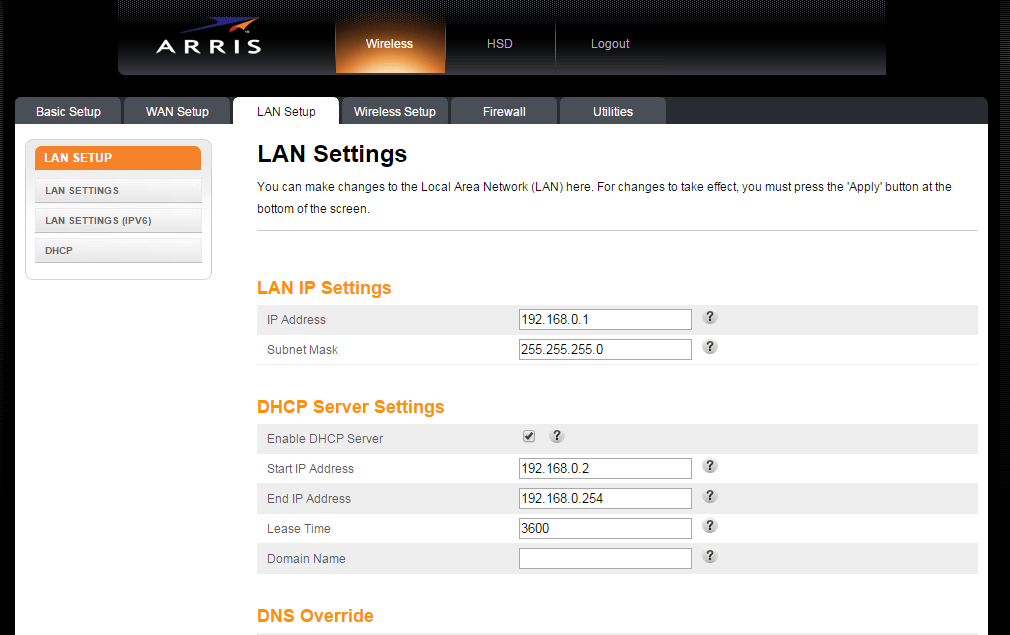The height and width of the screenshot is (635, 1010).
Task: Switch to the Basic Setup tab
Action: tap(68, 112)
